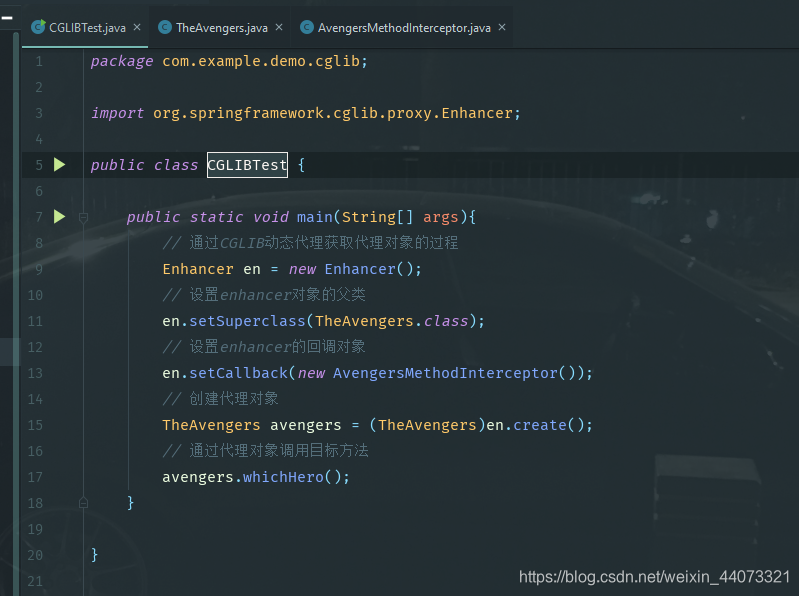The image size is (799, 596).
Task: Close the CGLIBTest.java tab
Action: [x=137, y=27]
